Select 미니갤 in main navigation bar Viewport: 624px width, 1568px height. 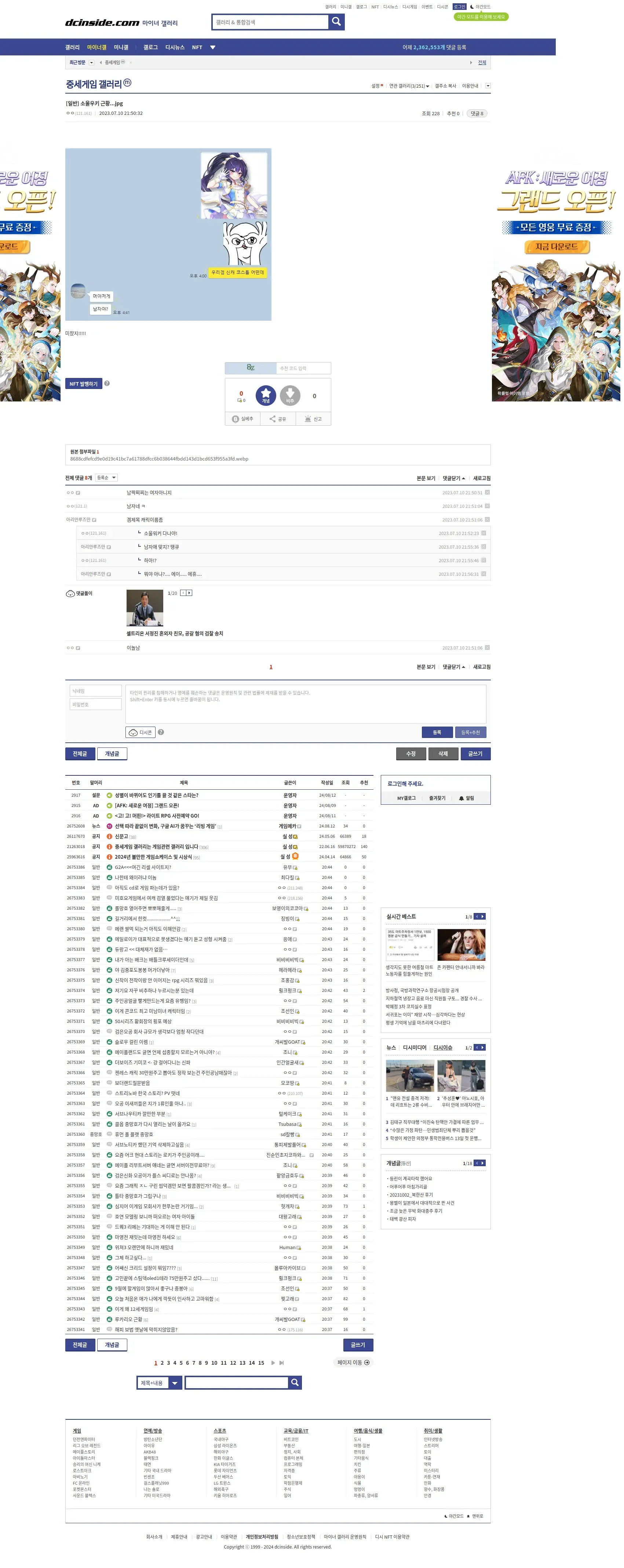point(122,47)
